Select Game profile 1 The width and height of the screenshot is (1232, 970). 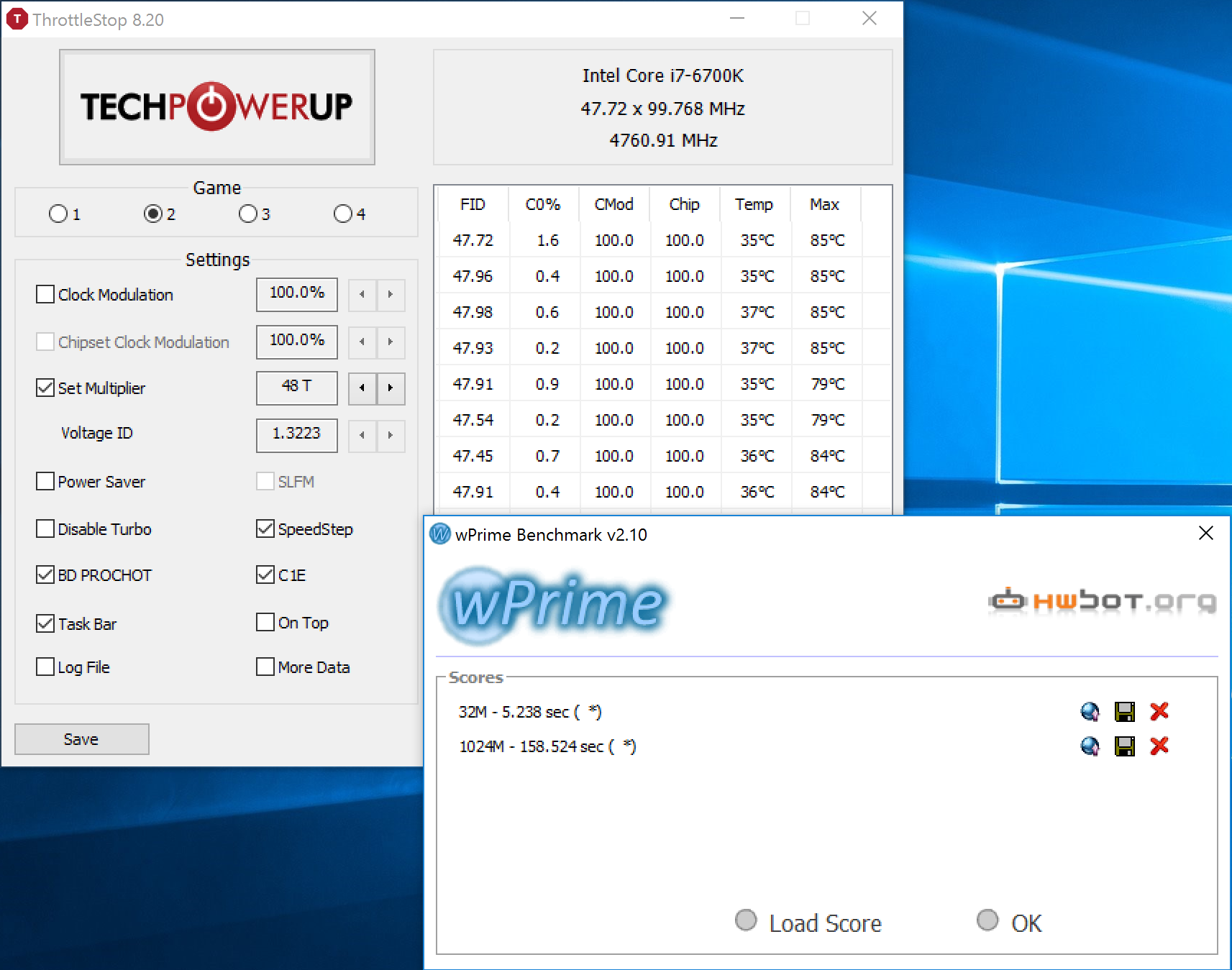58,214
